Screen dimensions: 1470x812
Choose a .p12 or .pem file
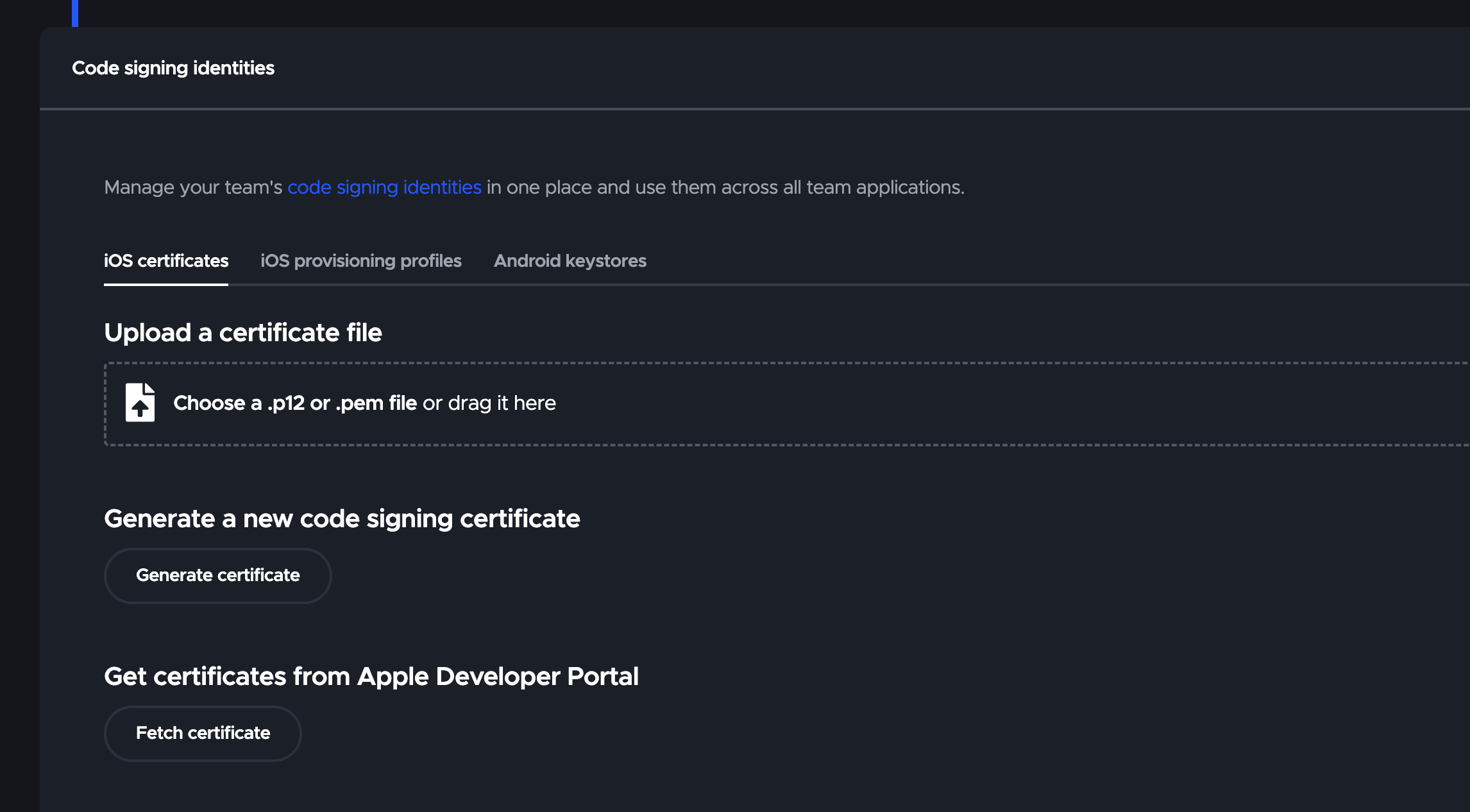pyautogui.click(x=295, y=403)
